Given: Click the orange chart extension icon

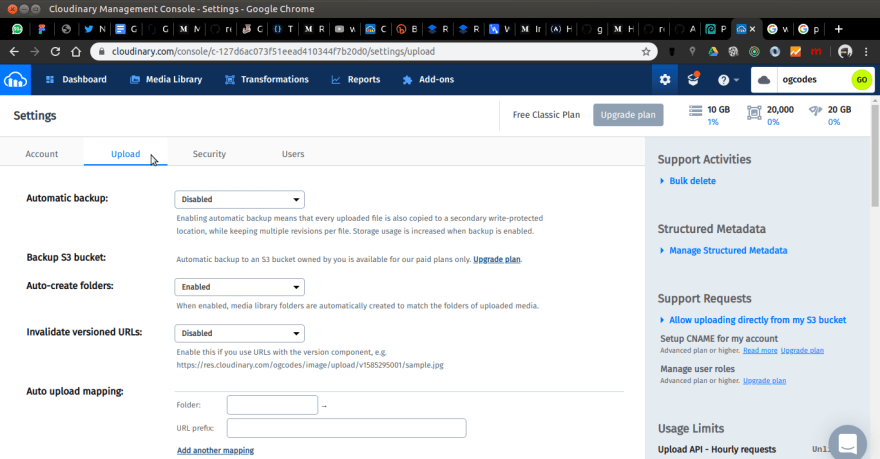Looking at the screenshot, I should [795, 52].
